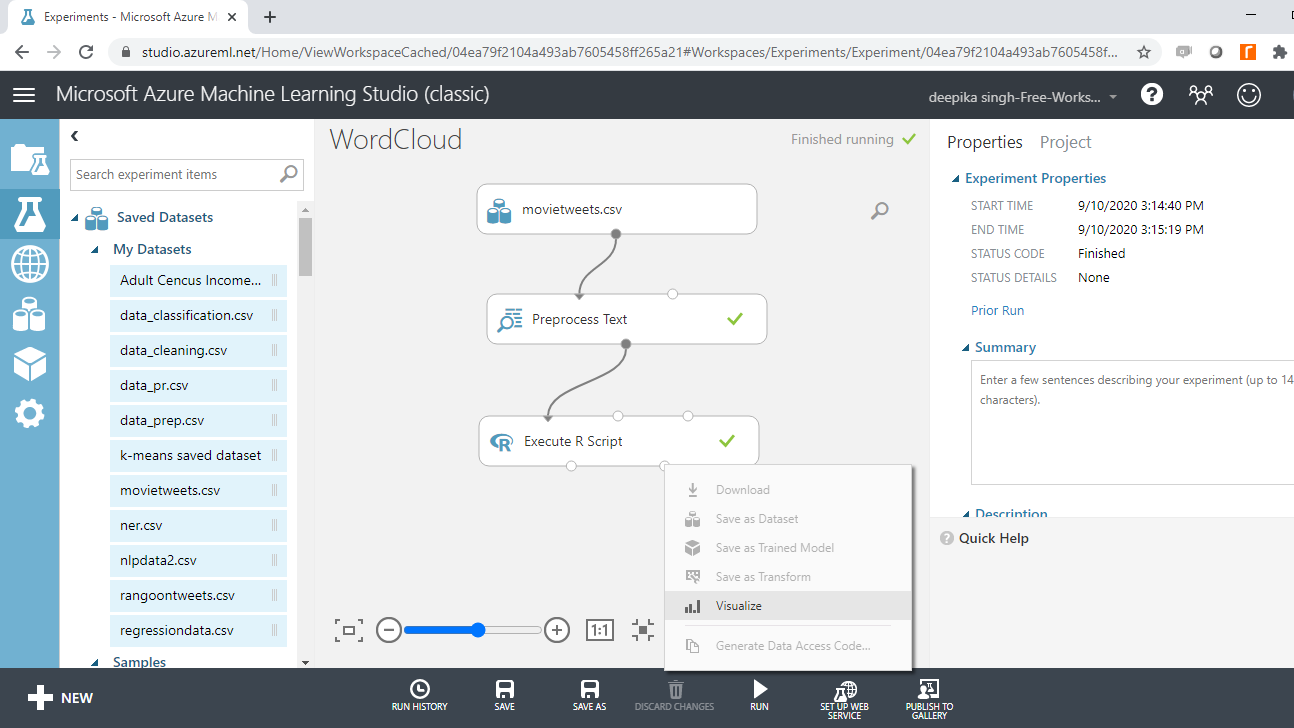Open the Datasets cylinders sidebar icon

tap(29, 315)
